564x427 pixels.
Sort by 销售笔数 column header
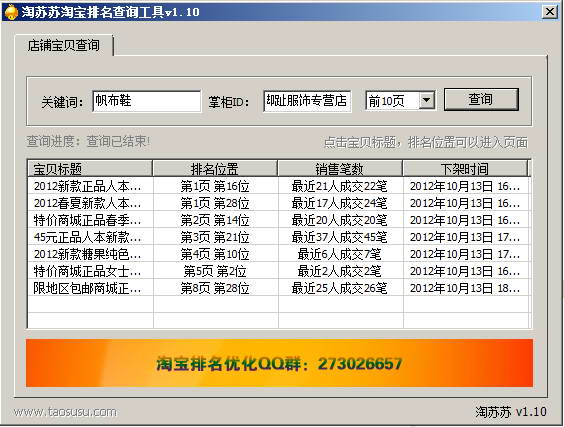[340, 168]
